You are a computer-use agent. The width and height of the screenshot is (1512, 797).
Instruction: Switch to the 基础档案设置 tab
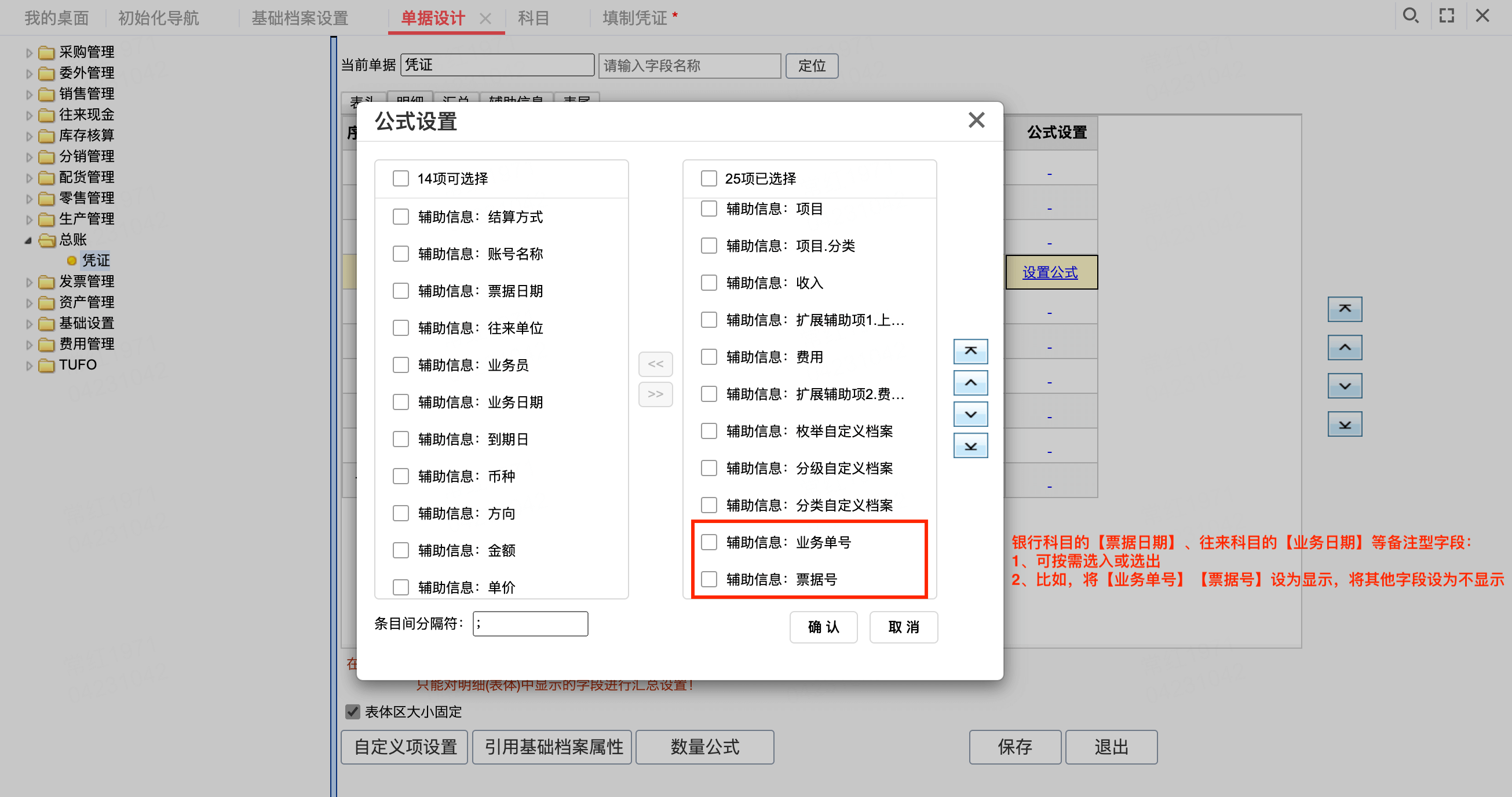coord(300,18)
